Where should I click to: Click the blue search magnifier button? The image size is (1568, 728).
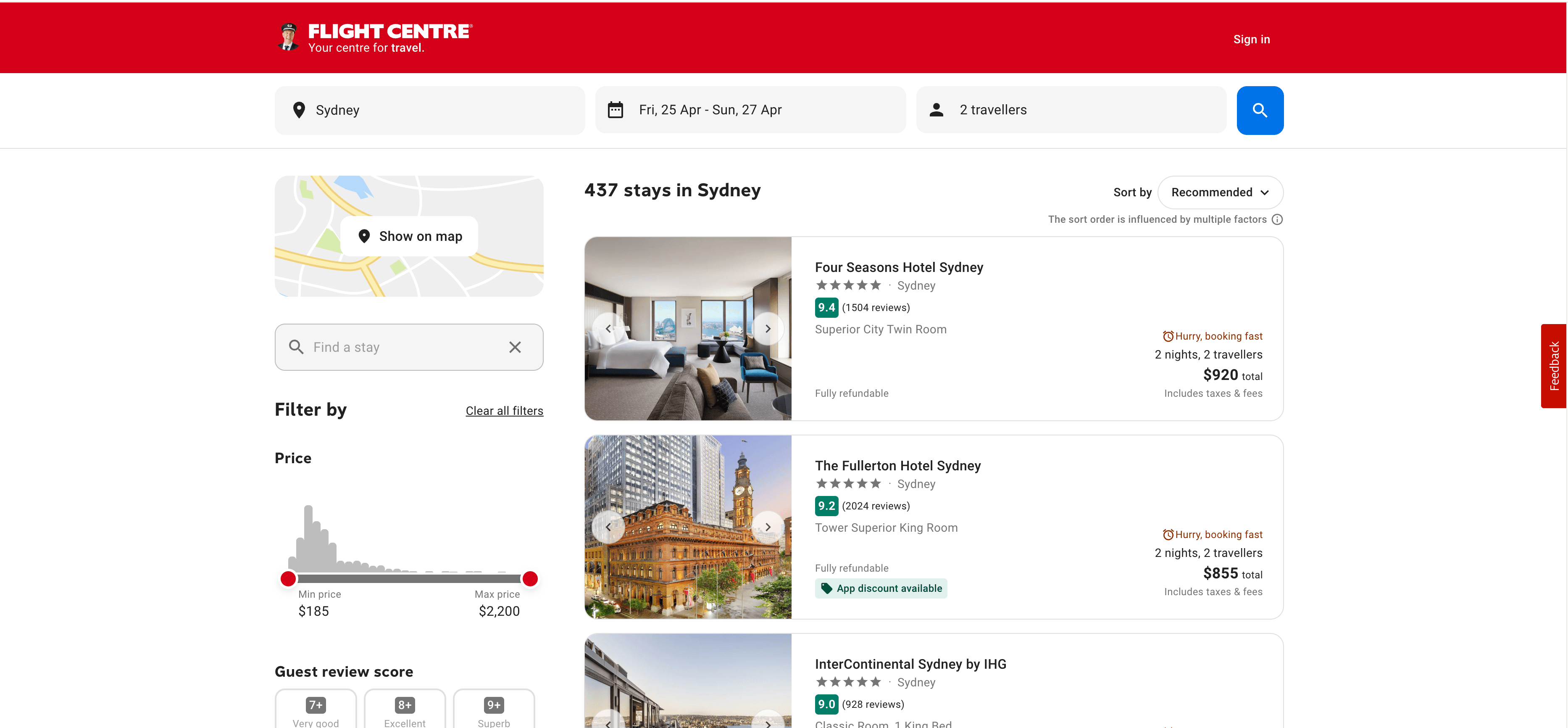click(x=1259, y=110)
